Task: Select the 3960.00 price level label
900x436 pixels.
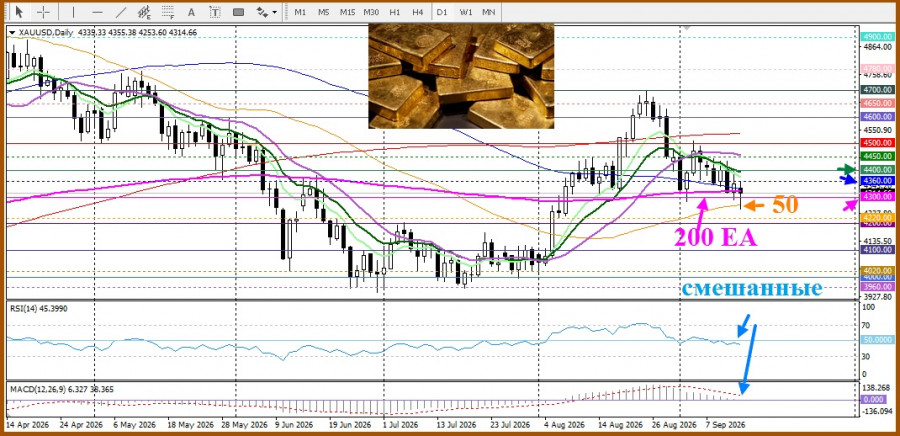Action: click(878, 286)
